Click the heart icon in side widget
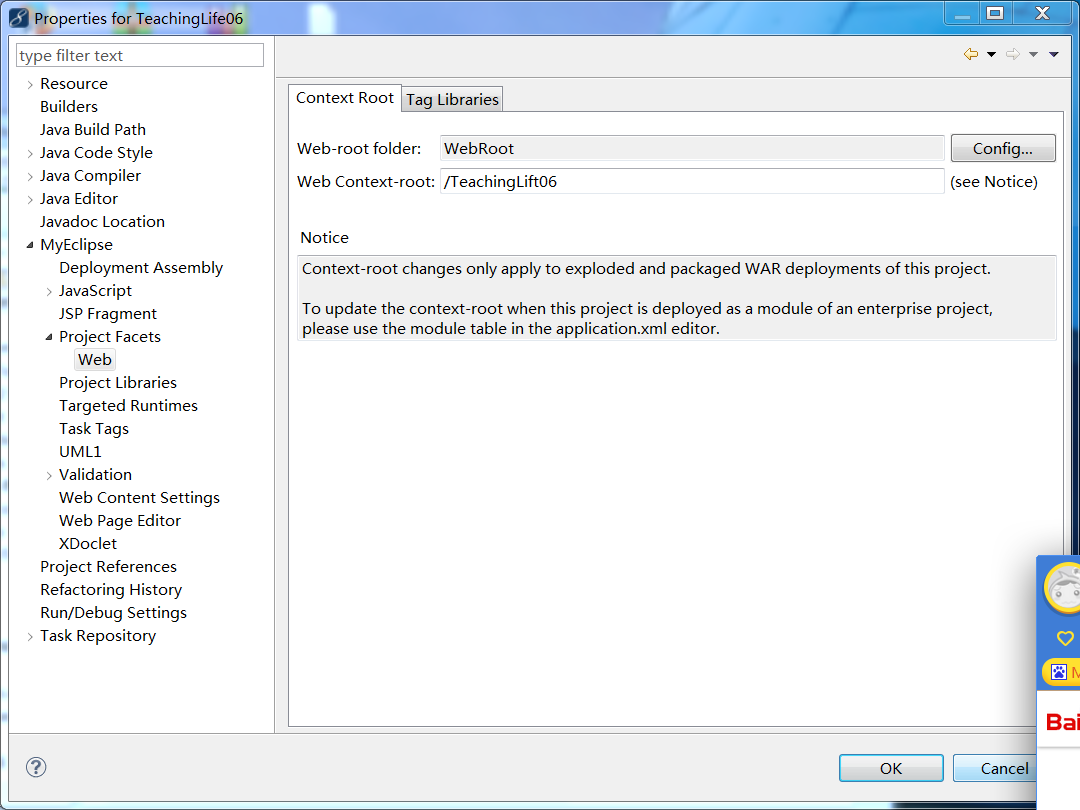This screenshot has height=810, width=1080. (1065, 638)
